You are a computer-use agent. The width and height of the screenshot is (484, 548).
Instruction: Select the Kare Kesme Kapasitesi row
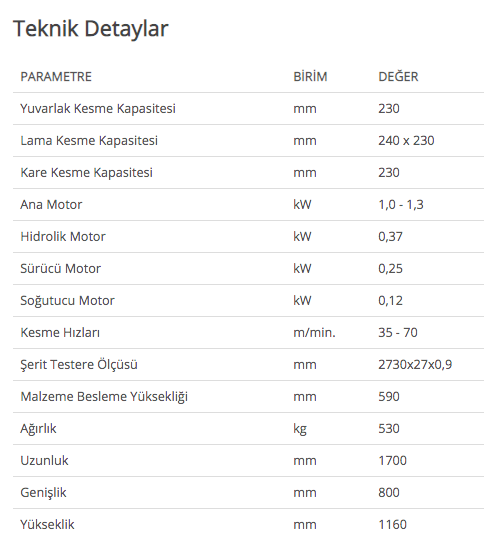(248, 173)
